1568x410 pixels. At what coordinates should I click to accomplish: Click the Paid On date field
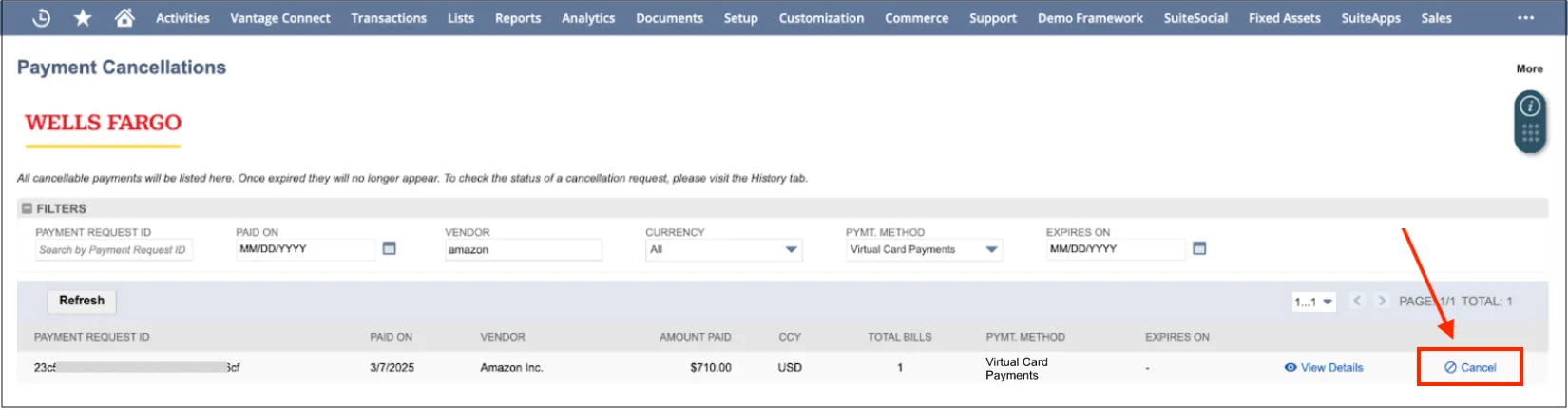pyautogui.click(x=306, y=249)
